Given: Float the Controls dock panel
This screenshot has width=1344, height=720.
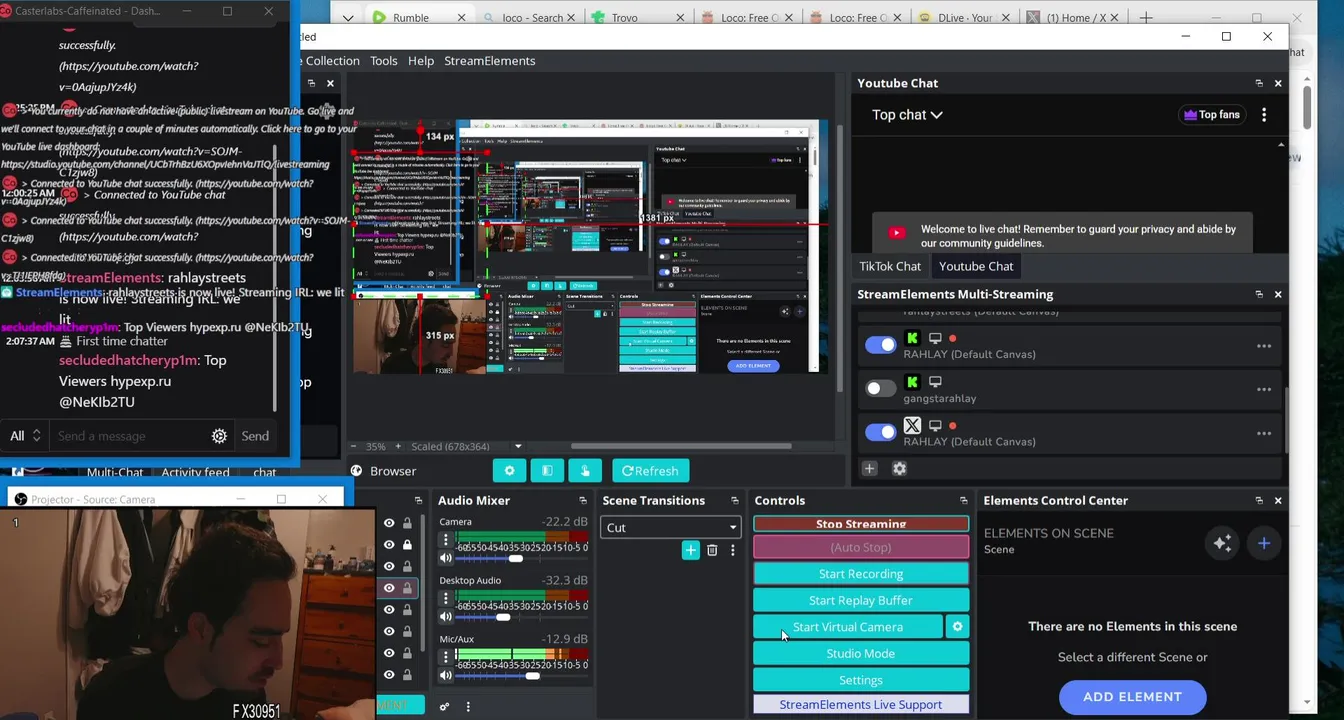Looking at the screenshot, I should [x=963, y=501].
